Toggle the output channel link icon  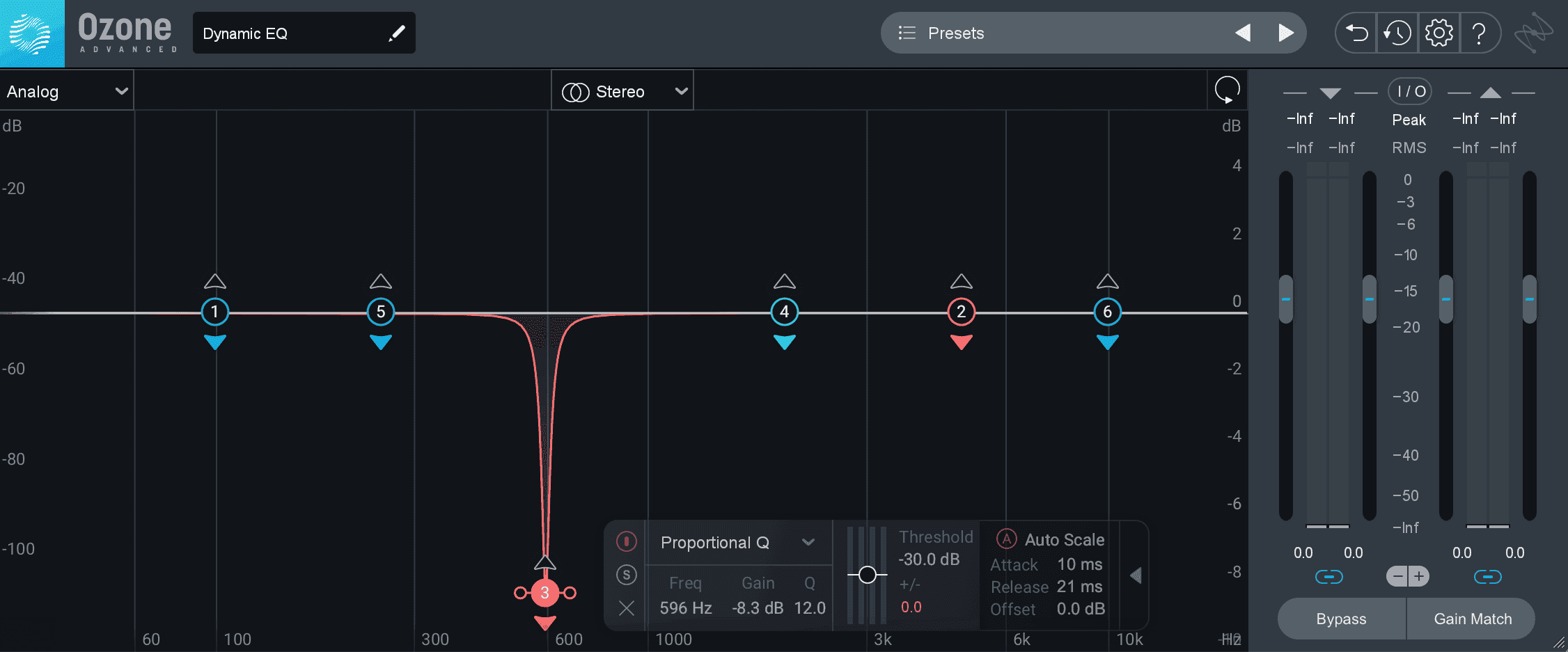[x=1488, y=577]
